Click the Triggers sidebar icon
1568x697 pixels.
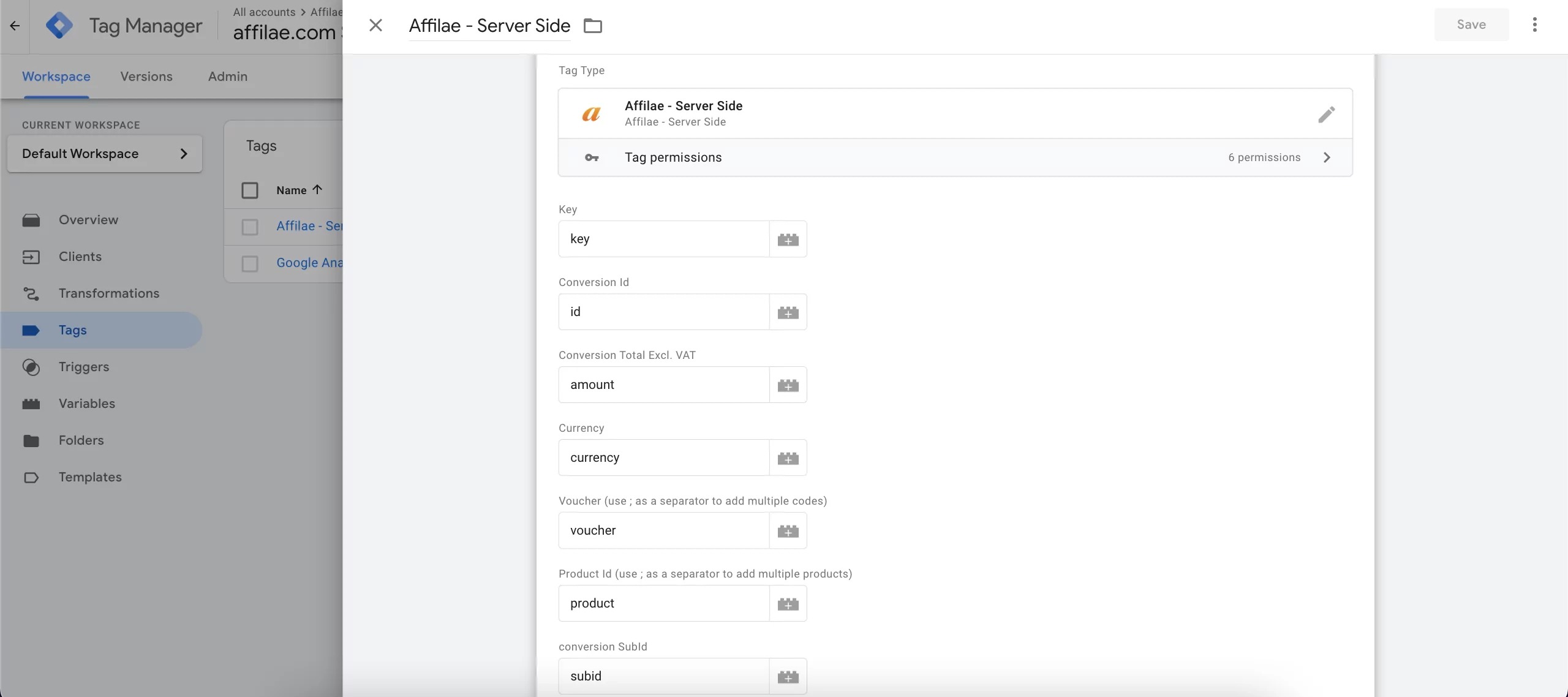[31, 367]
